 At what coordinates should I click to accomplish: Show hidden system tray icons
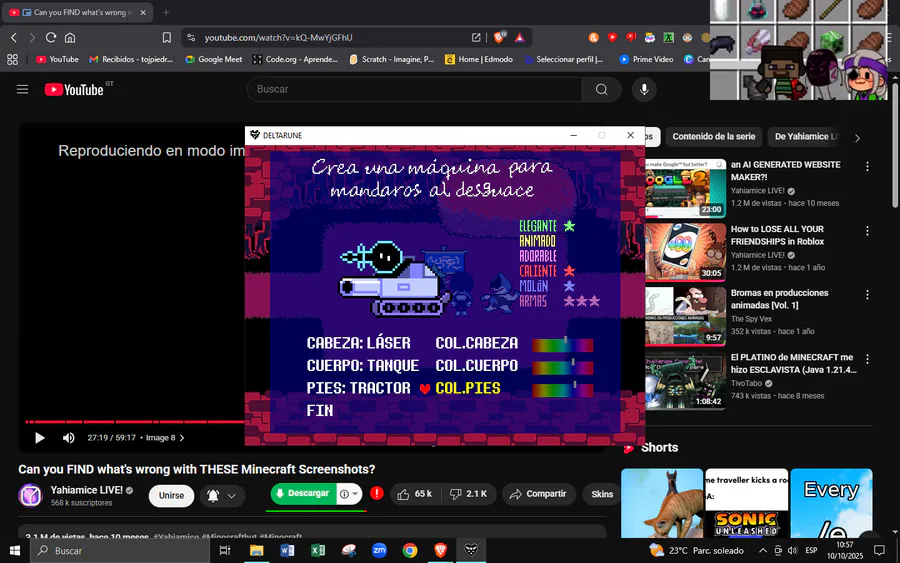coord(762,551)
